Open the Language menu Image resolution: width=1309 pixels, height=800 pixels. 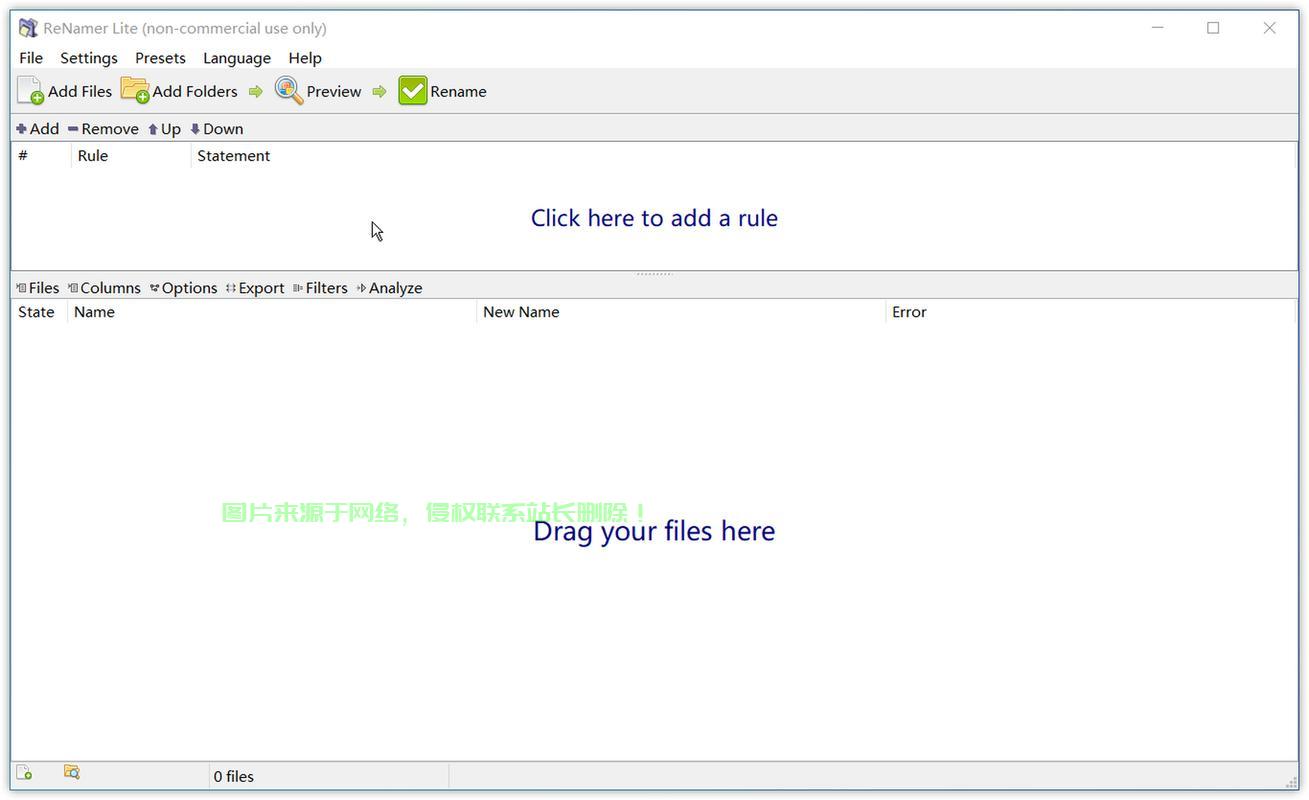point(237,58)
